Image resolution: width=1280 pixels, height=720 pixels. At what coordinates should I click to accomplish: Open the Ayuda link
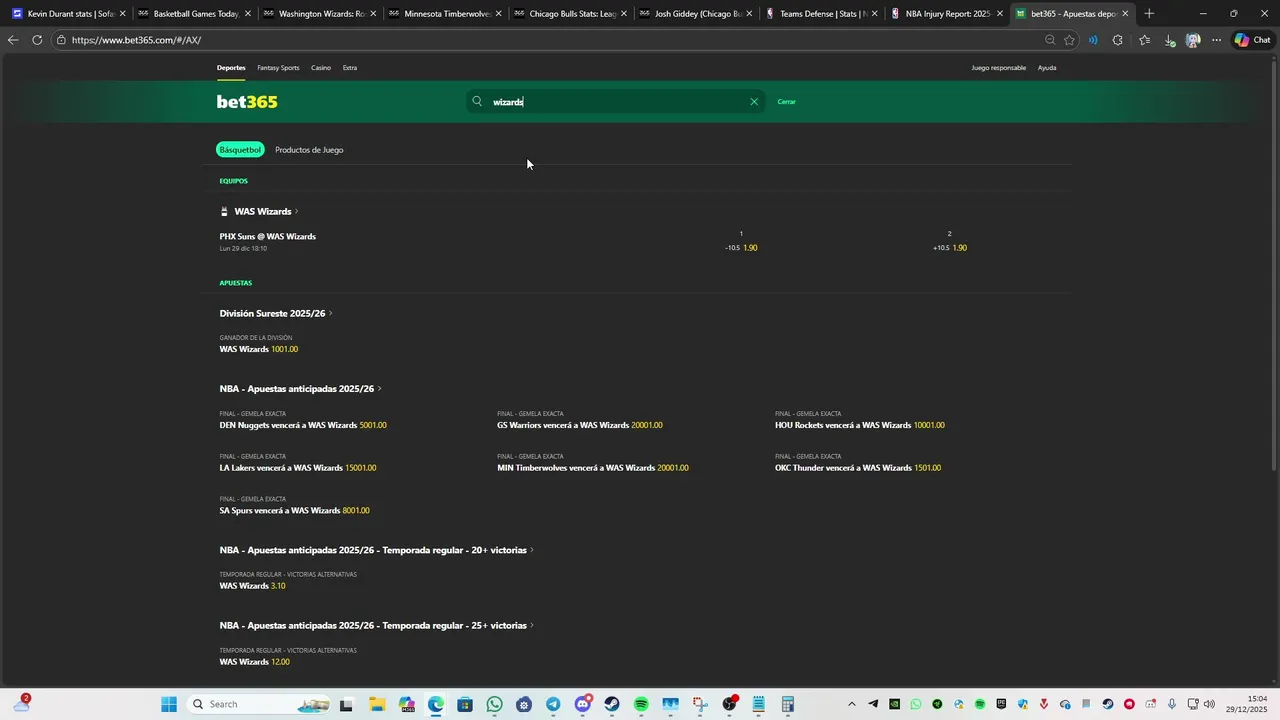(x=1047, y=68)
